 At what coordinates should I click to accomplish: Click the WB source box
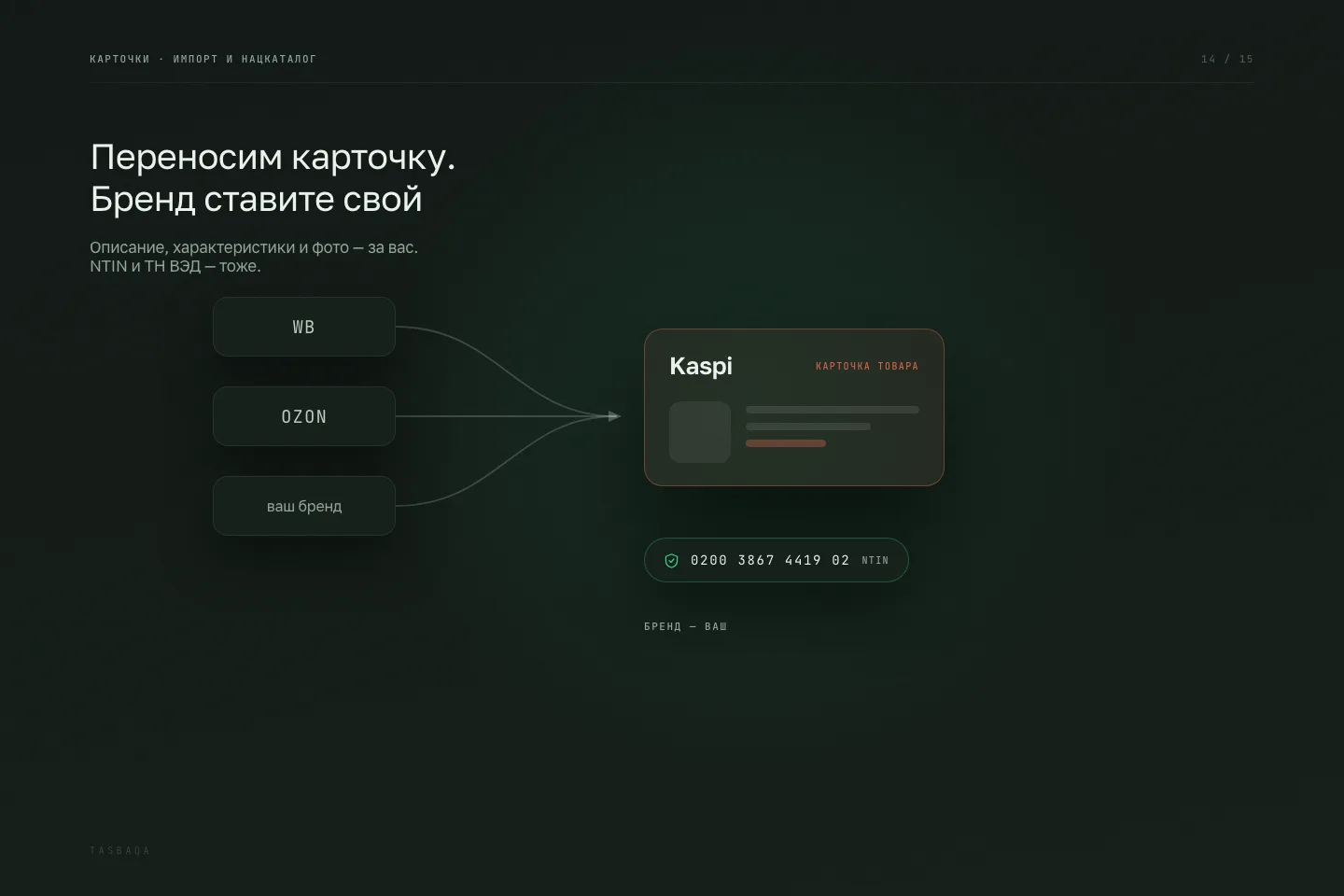coord(304,327)
